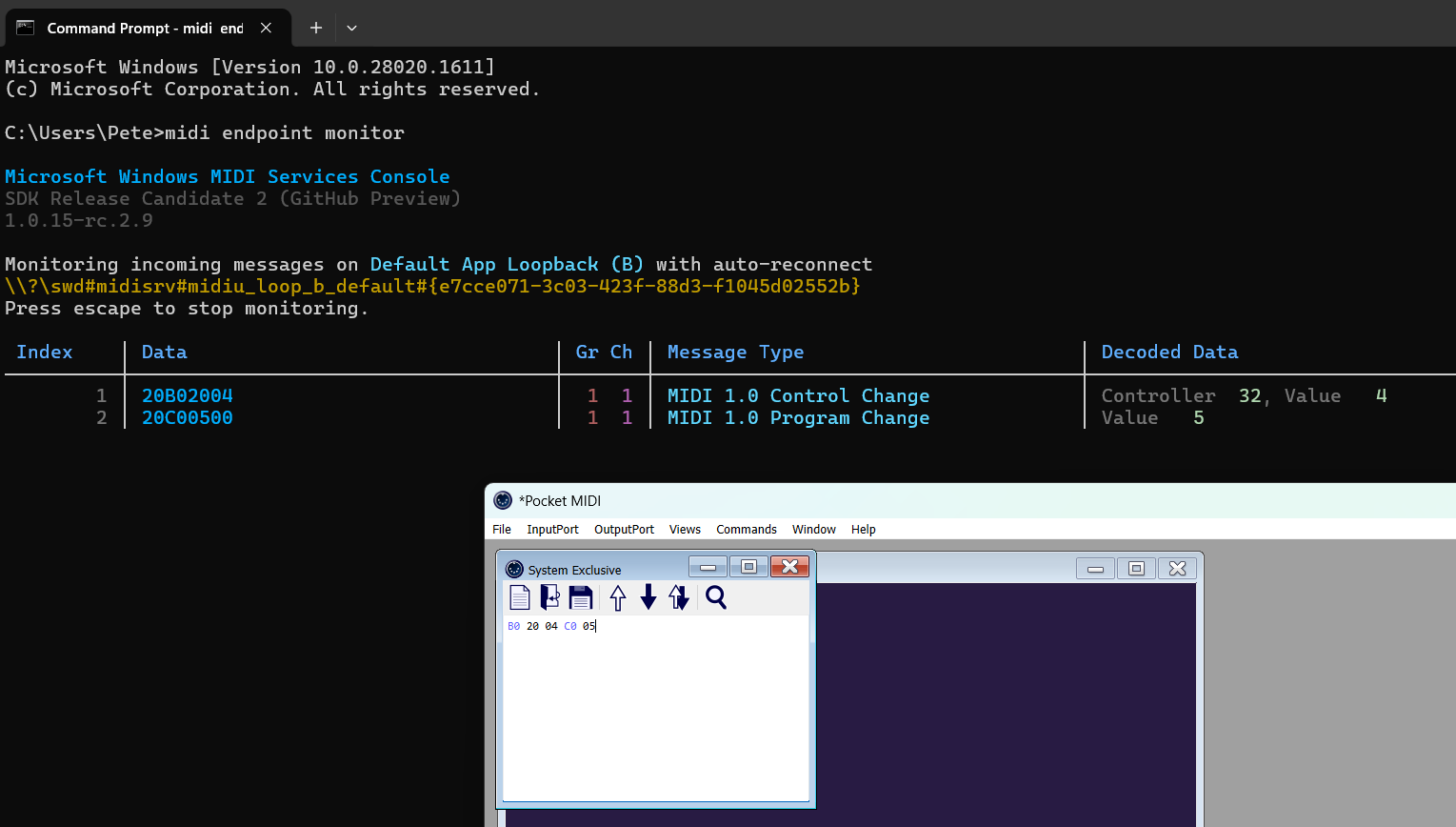Click 'MIDI 1.0 Control Change' message type
The width and height of the screenshot is (1456, 827).
[x=798, y=395]
